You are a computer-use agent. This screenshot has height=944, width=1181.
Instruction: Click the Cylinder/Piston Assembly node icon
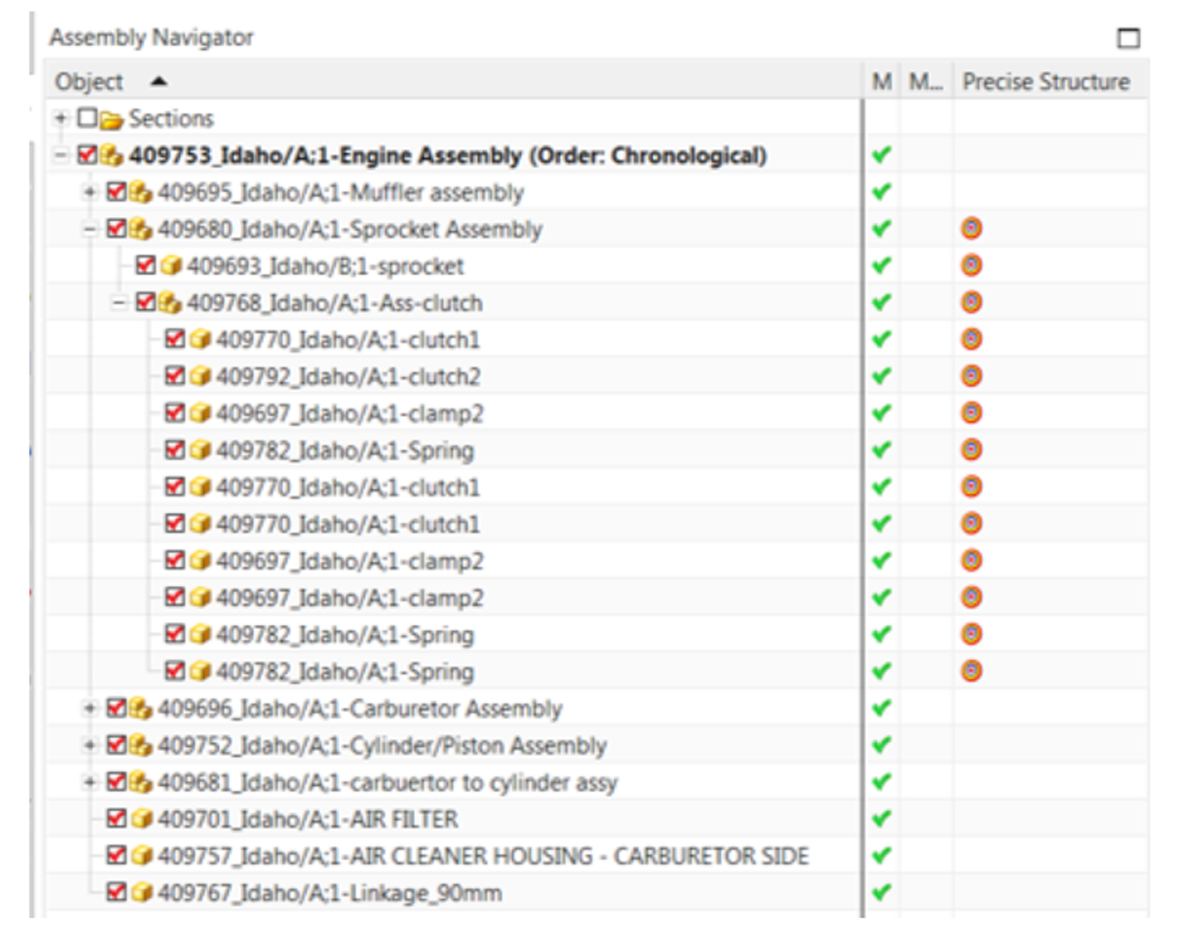pos(140,746)
